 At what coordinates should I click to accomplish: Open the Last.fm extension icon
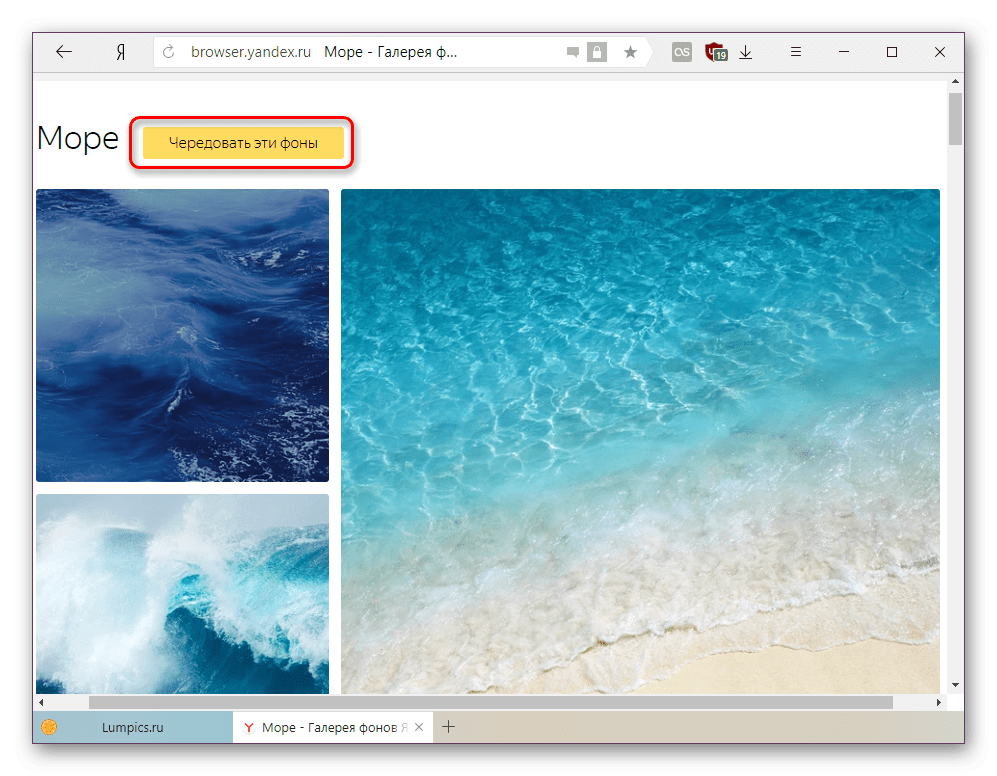point(681,53)
